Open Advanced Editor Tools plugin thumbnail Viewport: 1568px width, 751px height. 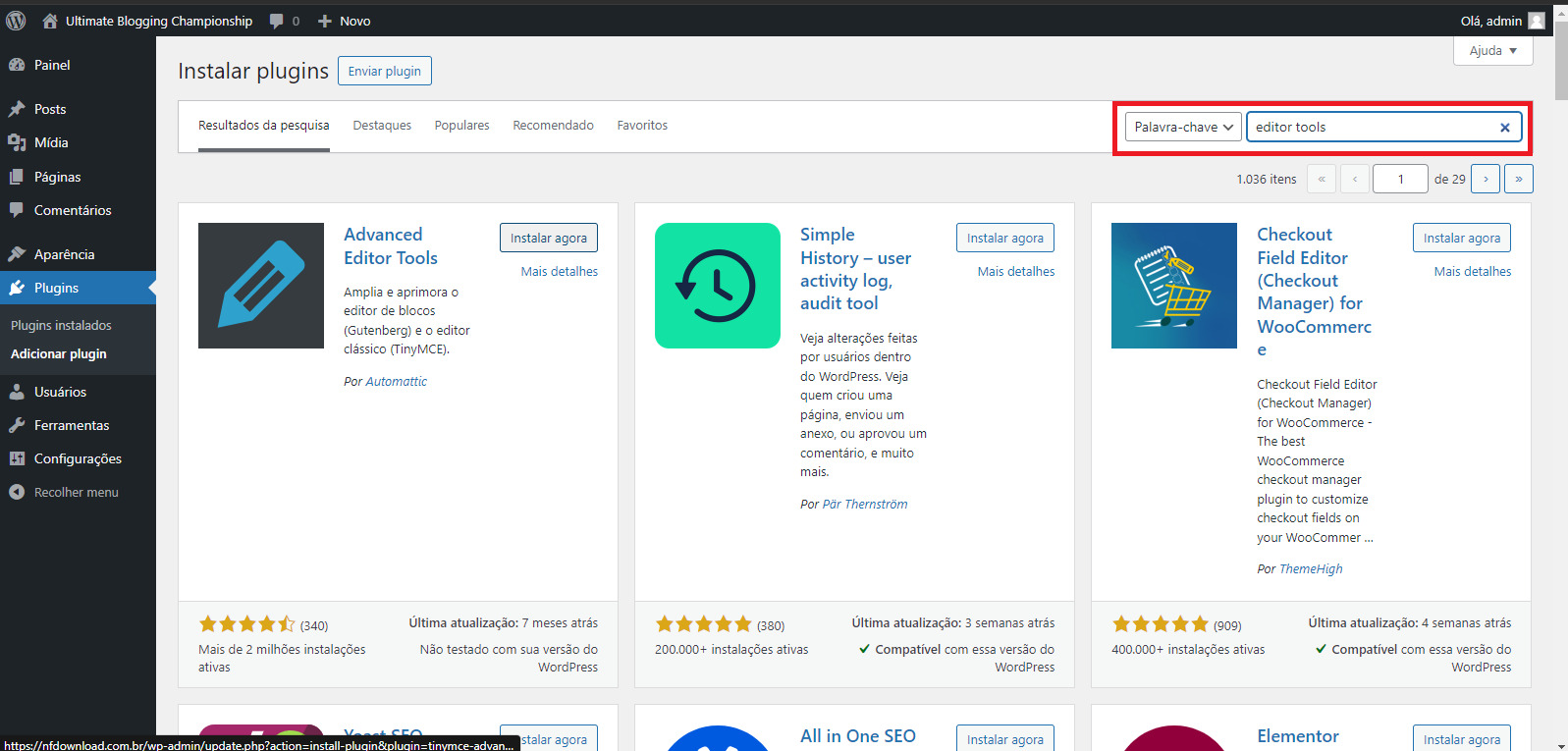point(261,286)
